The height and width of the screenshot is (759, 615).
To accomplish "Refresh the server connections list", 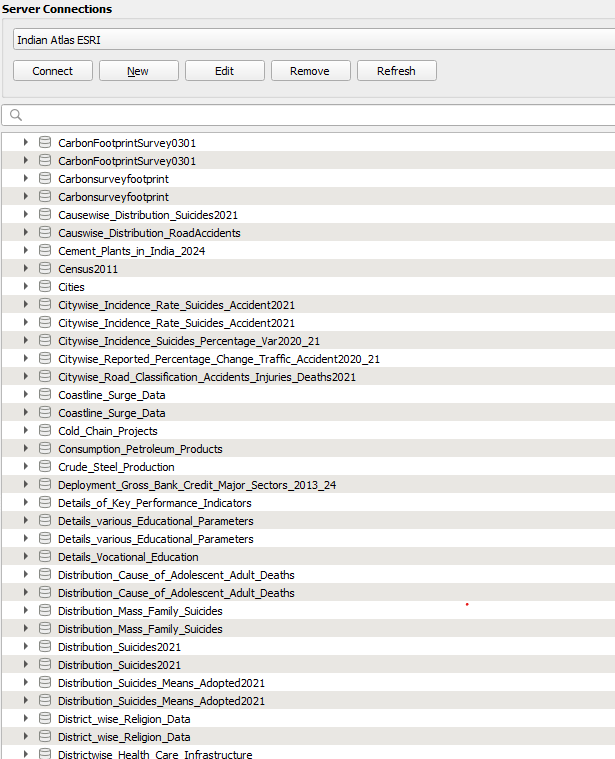I will (396, 71).
